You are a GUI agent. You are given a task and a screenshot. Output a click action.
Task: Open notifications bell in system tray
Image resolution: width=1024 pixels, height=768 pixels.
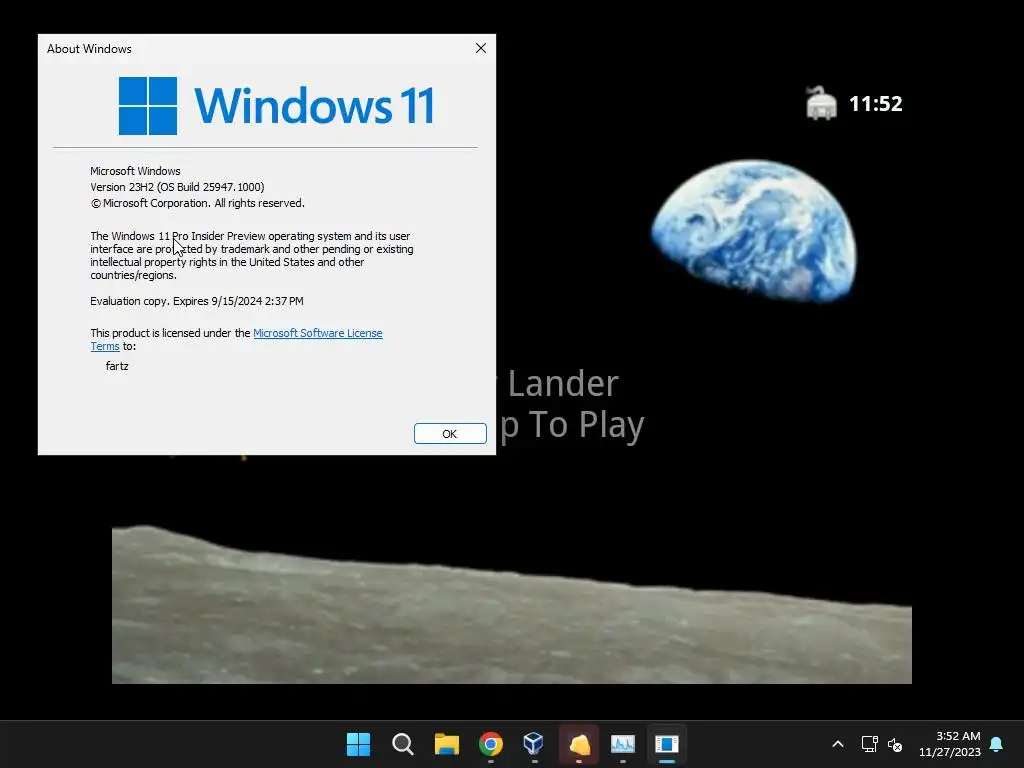(x=997, y=744)
